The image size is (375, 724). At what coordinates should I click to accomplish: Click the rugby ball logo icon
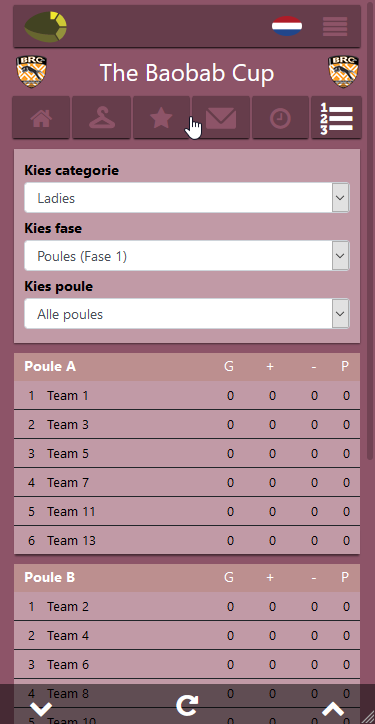coord(45,27)
